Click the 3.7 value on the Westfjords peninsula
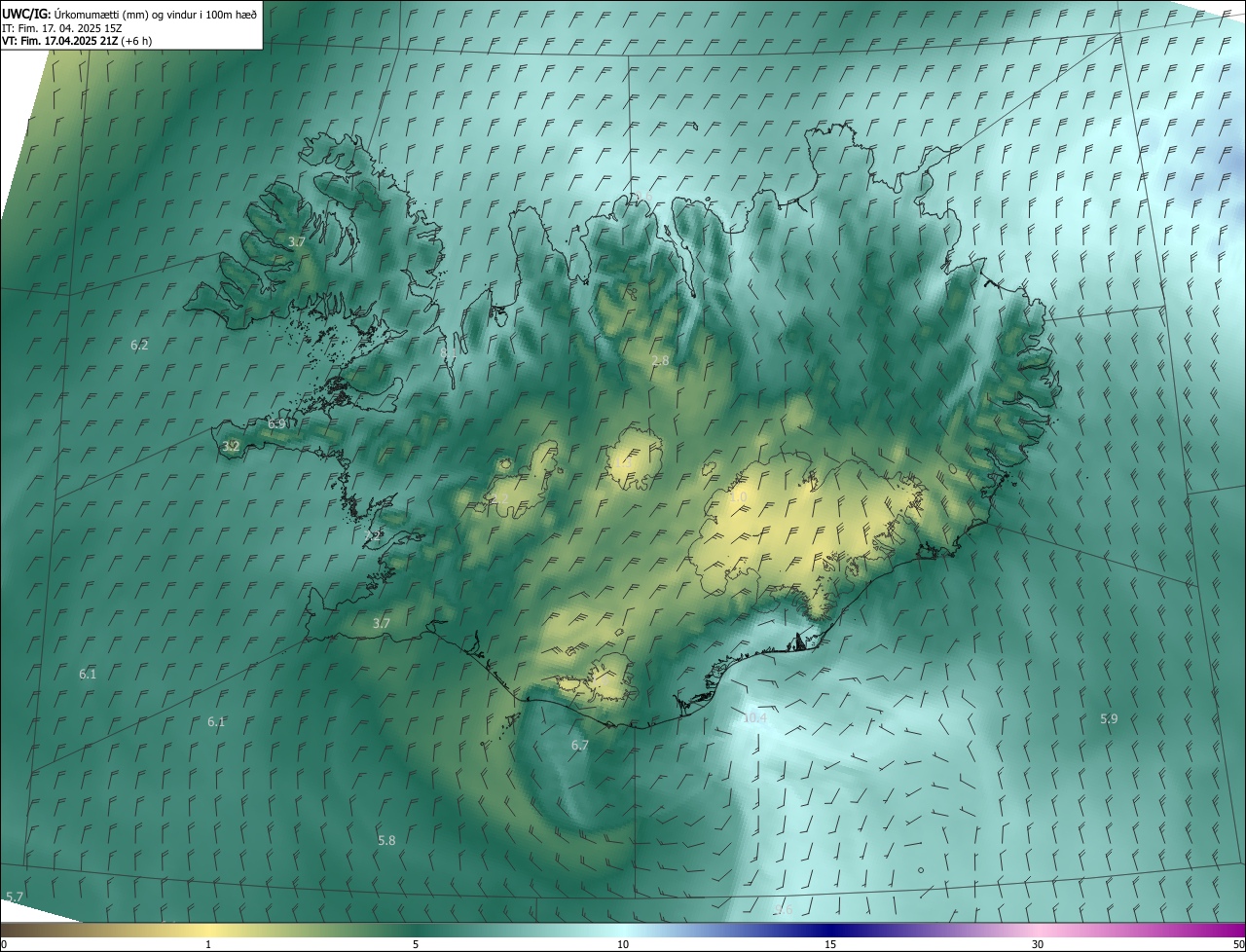1246x952 pixels. pyautogui.click(x=297, y=241)
